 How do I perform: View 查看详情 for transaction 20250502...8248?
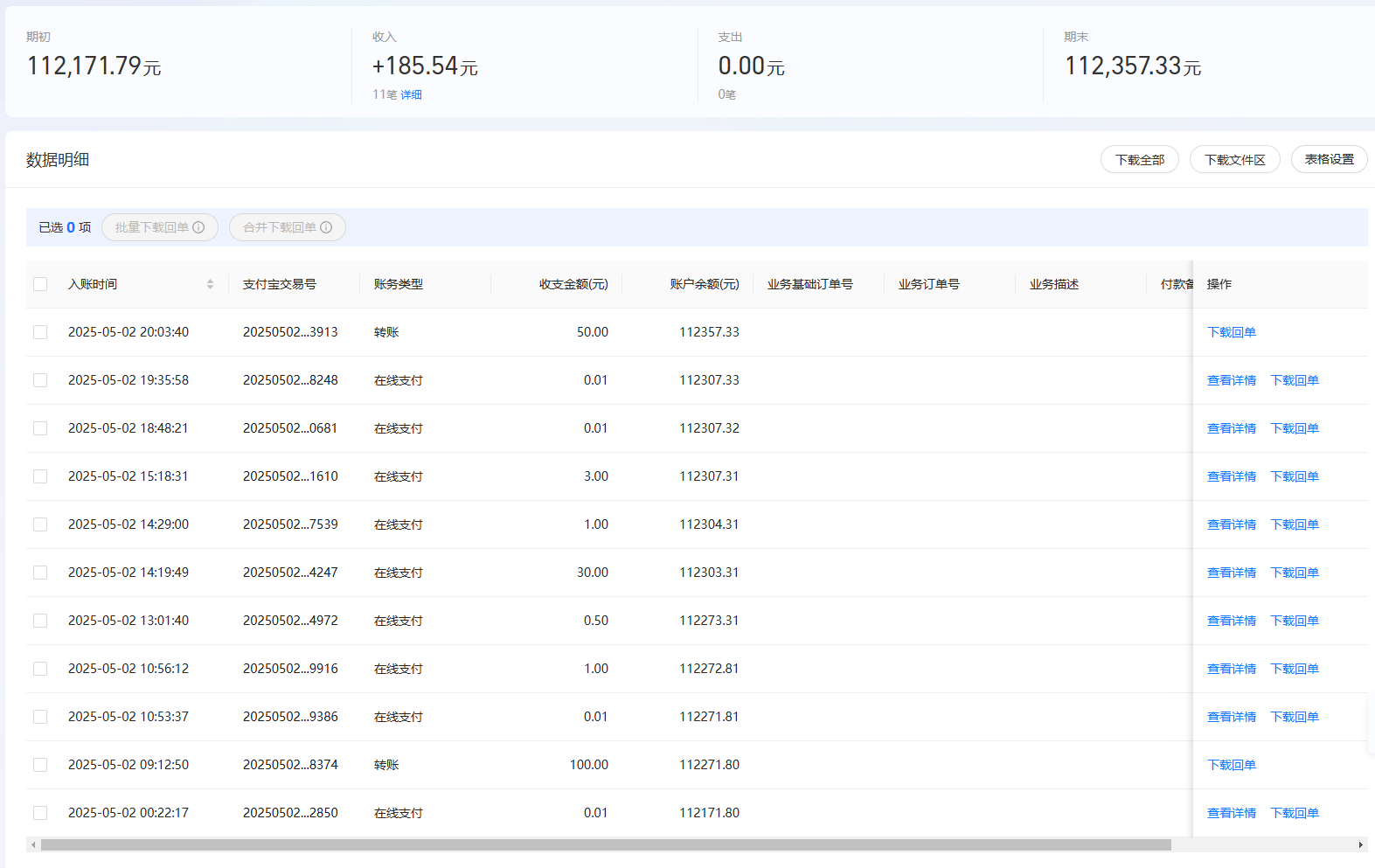click(x=1231, y=380)
